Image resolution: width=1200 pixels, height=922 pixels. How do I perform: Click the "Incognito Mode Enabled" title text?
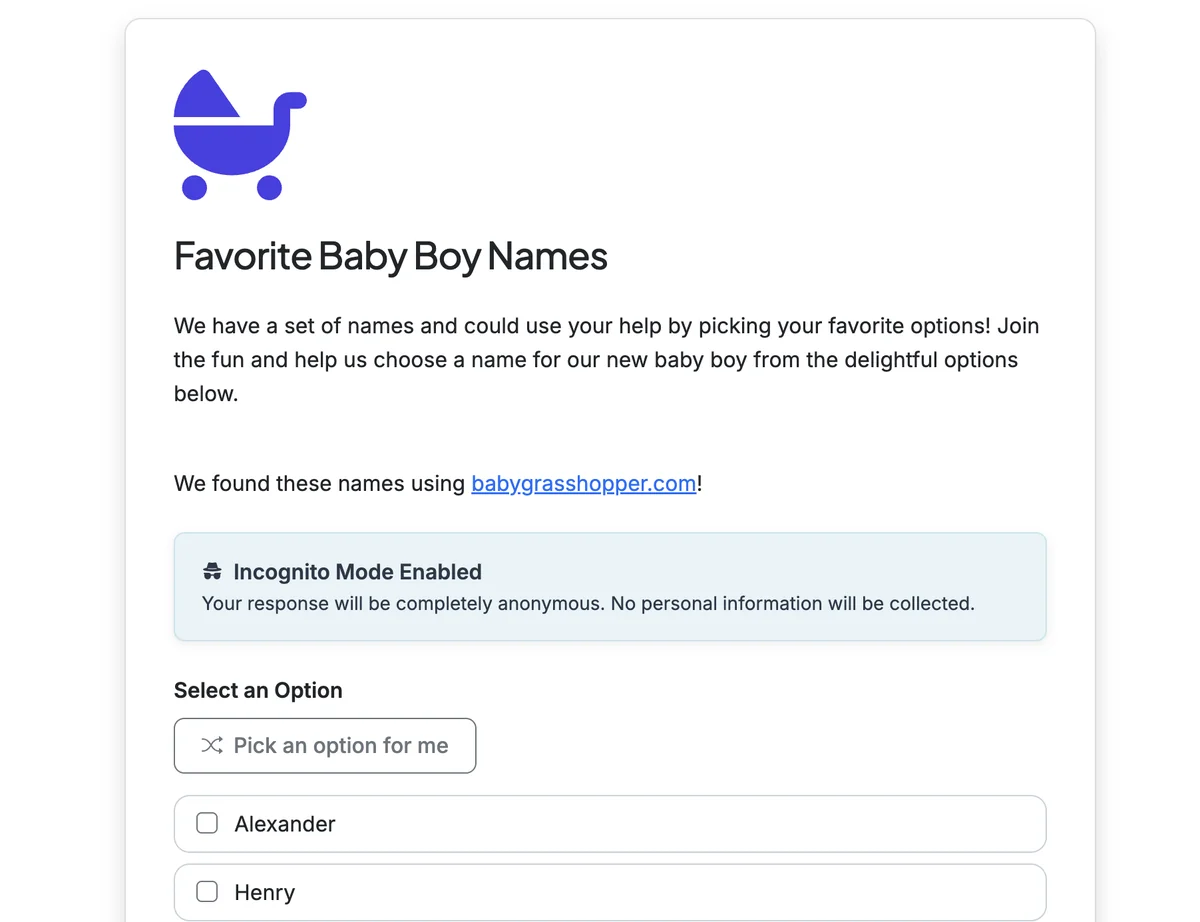click(357, 572)
